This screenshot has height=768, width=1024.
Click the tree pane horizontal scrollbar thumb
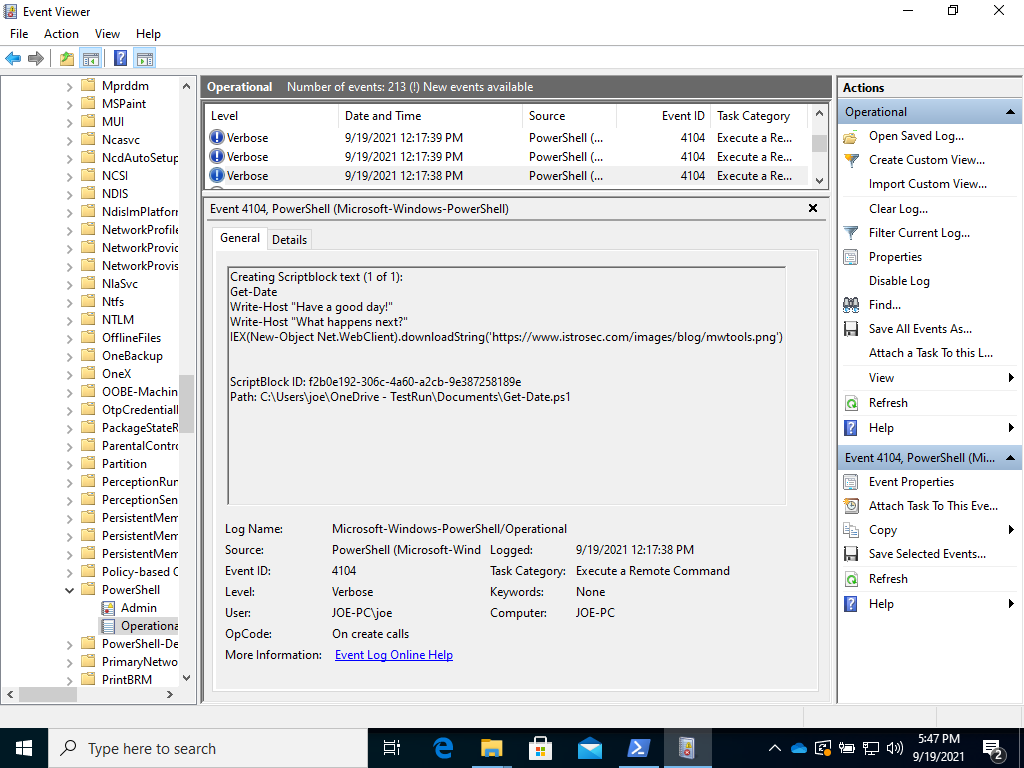(x=48, y=695)
